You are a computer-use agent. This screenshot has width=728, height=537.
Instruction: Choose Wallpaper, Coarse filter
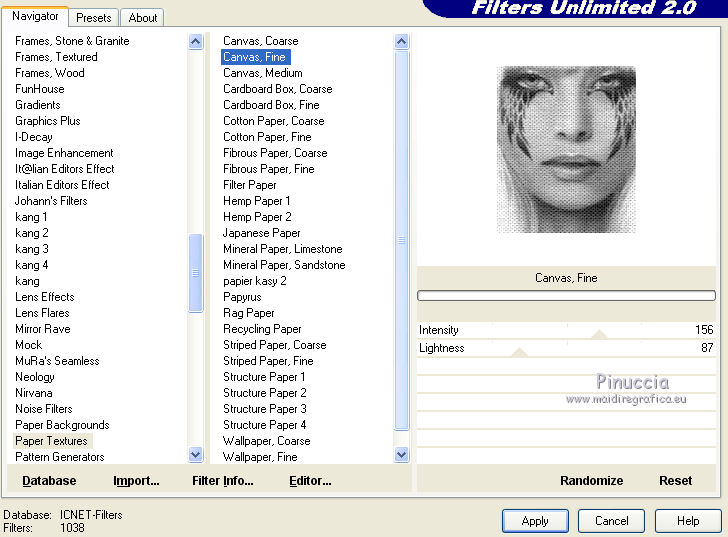point(266,441)
